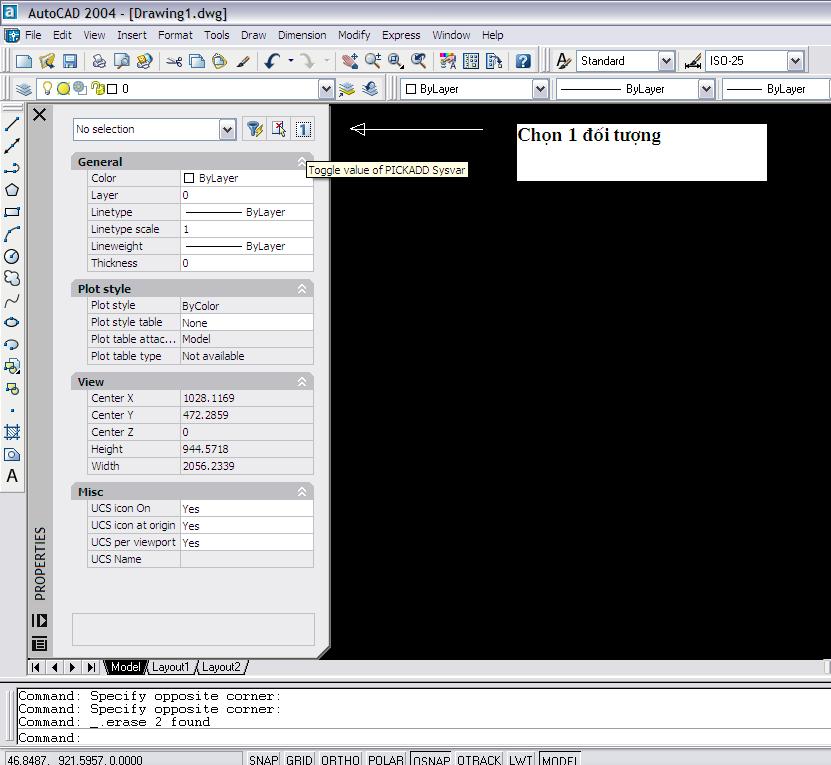Select the Rectangle draw tool
The height and width of the screenshot is (765, 831).
click(12, 212)
